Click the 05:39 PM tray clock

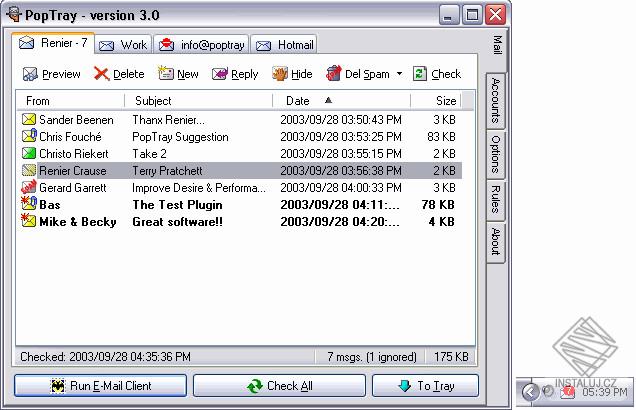pyautogui.click(x=604, y=392)
